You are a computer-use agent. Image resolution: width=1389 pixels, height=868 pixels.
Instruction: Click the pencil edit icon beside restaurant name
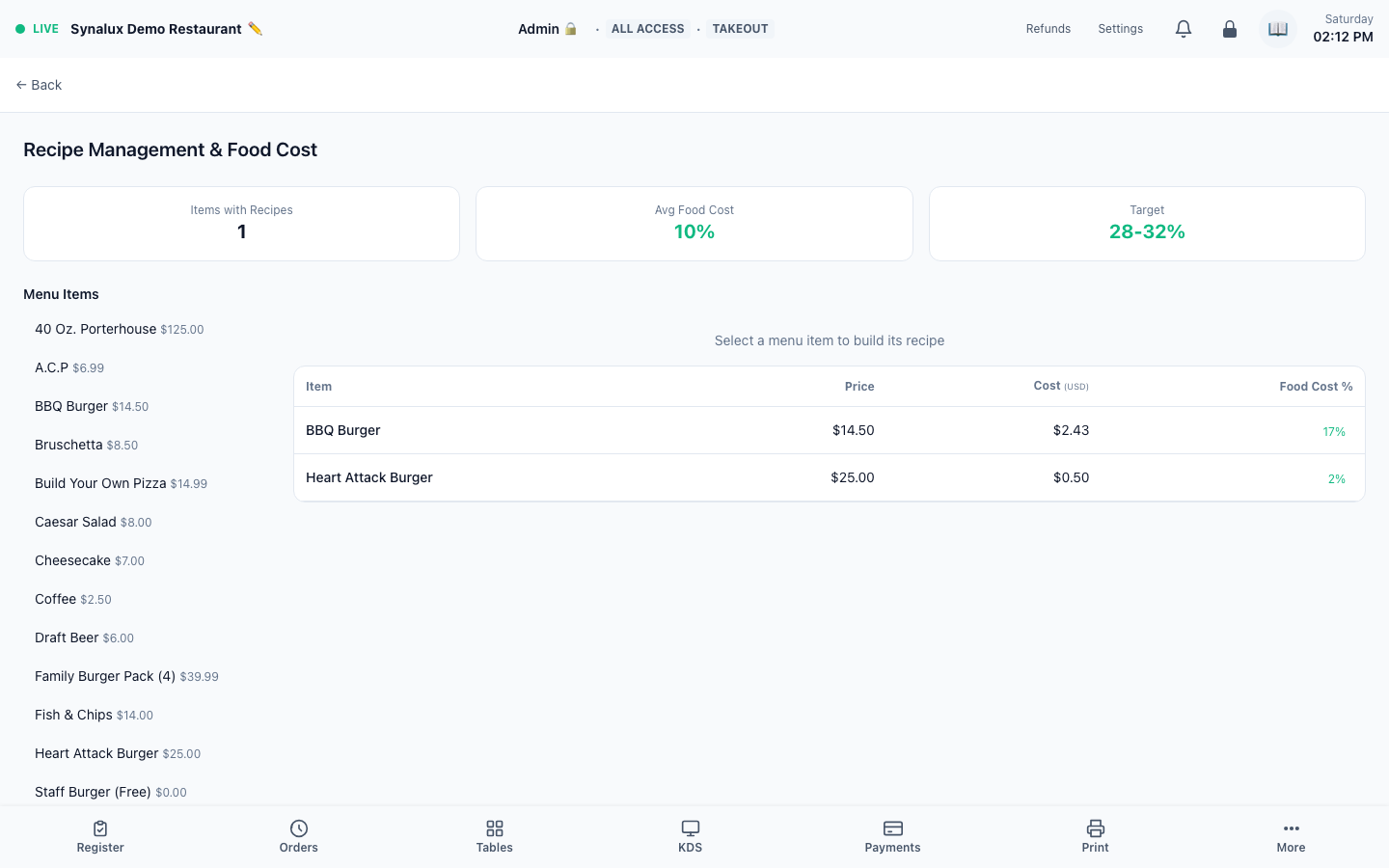pyautogui.click(x=255, y=29)
